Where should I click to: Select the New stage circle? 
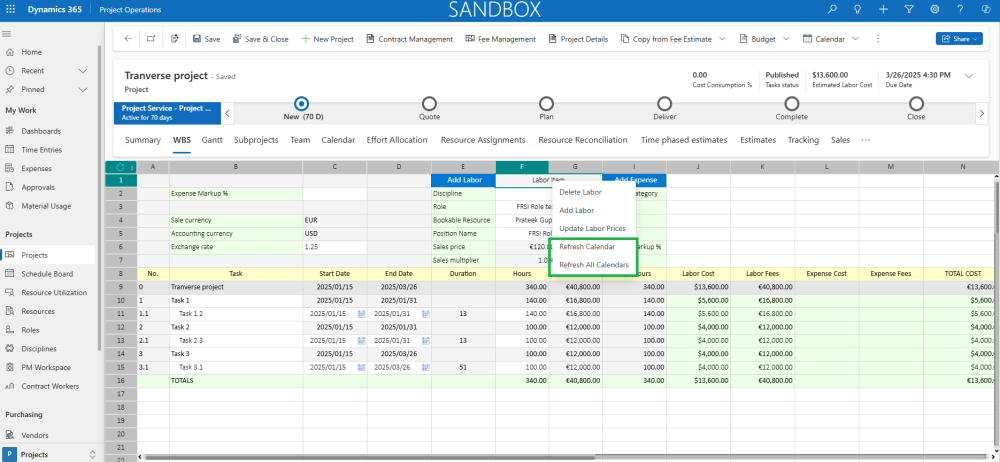point(302,103)
